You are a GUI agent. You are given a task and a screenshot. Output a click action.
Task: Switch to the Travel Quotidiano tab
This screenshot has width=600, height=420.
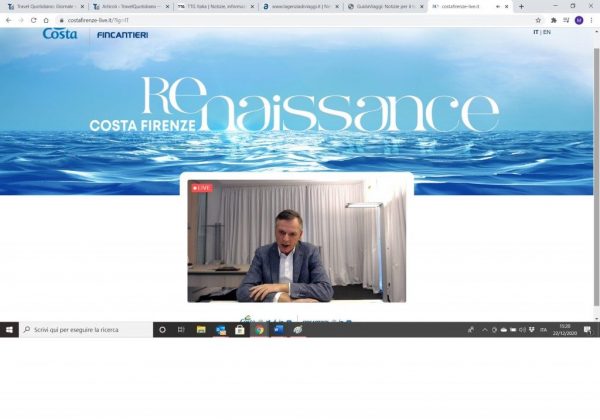[x=44, y=6]
